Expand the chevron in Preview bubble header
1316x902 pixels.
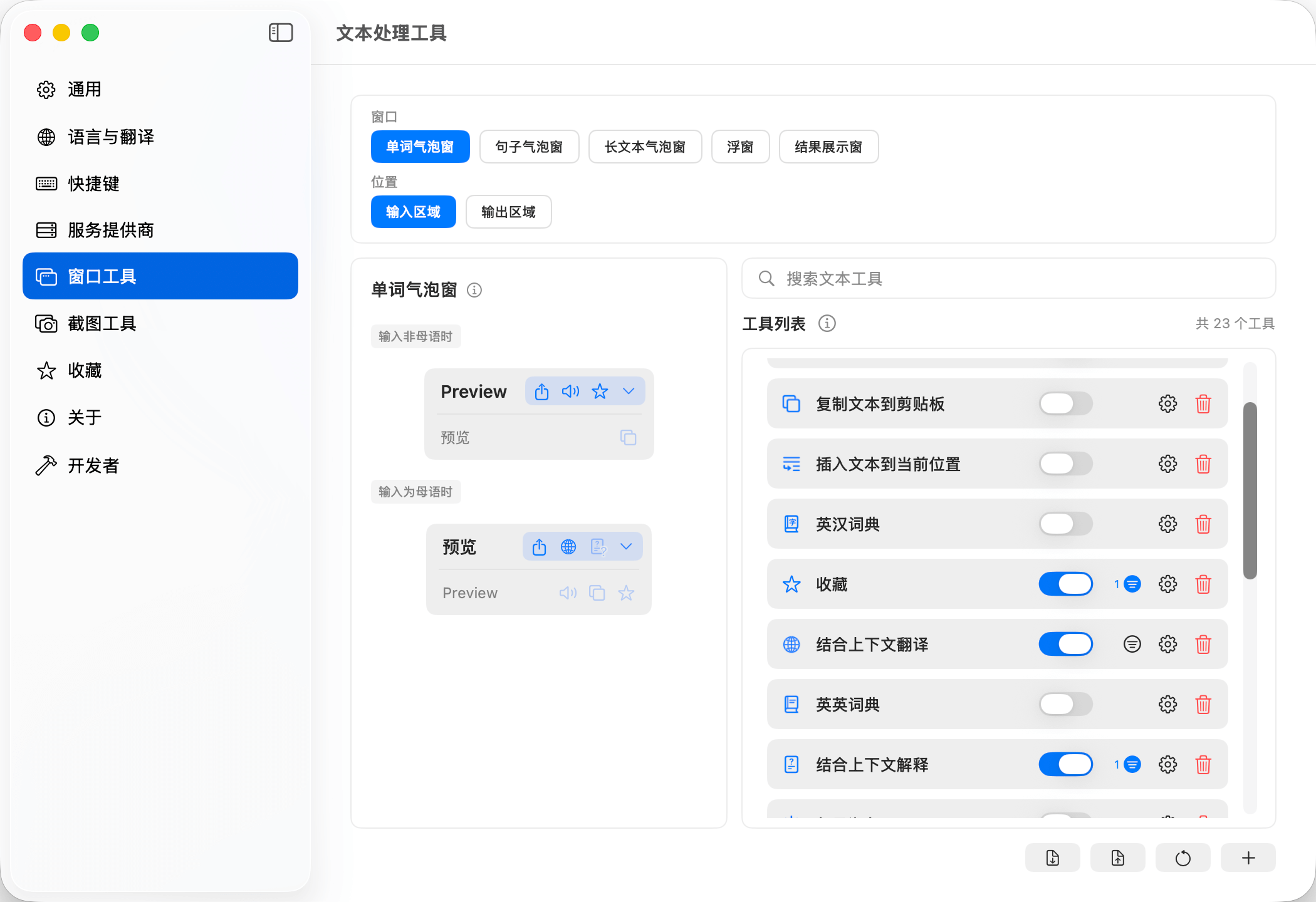[x=629, y=391]
